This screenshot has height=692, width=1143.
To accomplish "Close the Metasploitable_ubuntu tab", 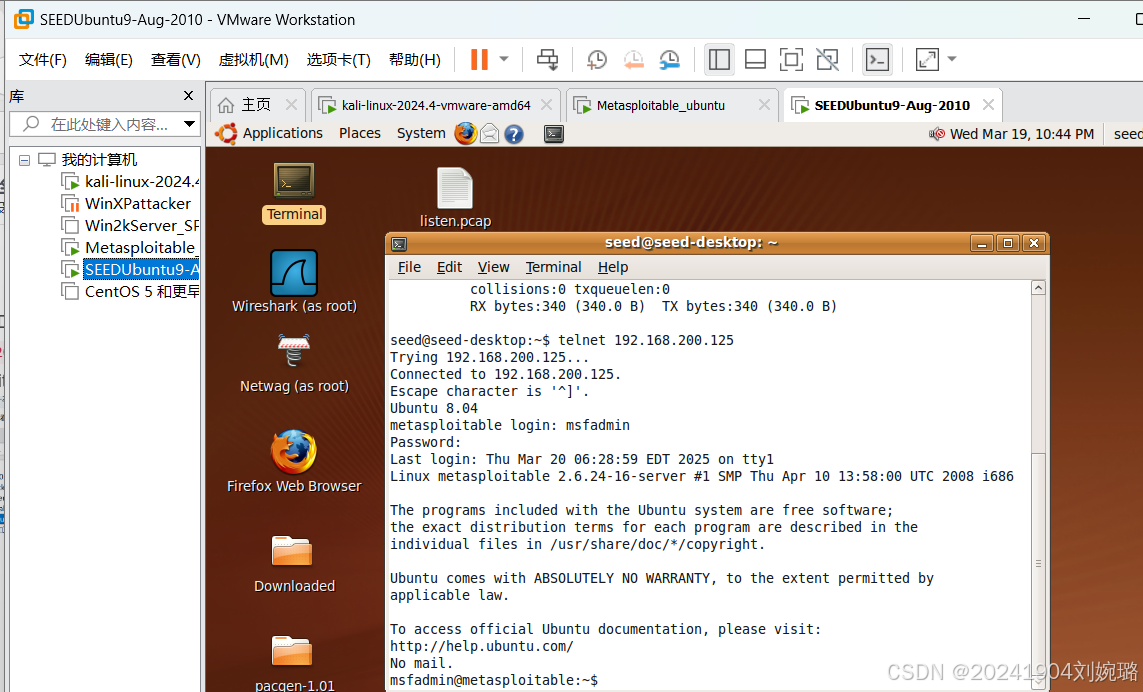I will (764, 105).
